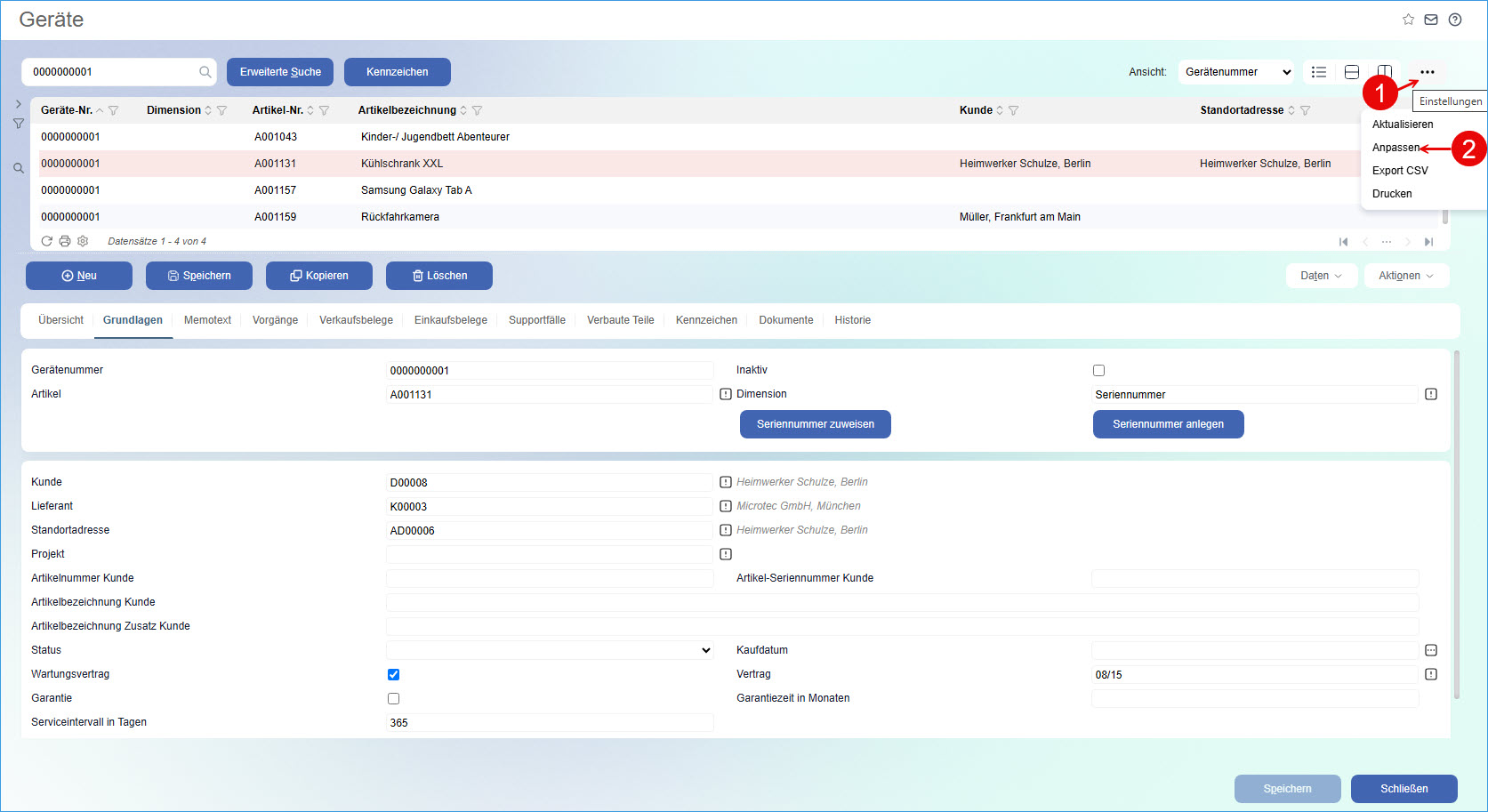
Task: Switch to list view layout icon
Action: pos(1319,72)
